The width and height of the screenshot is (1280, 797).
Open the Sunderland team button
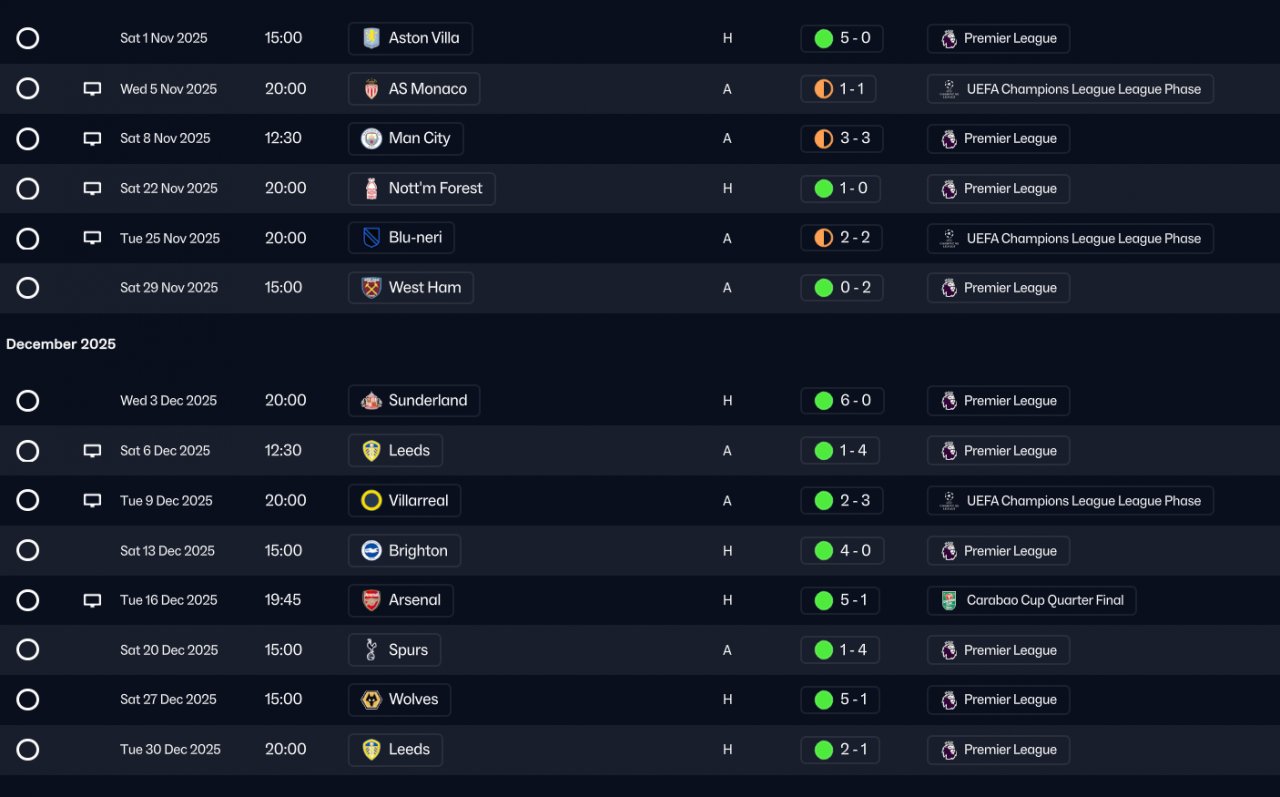coord(414,401)
